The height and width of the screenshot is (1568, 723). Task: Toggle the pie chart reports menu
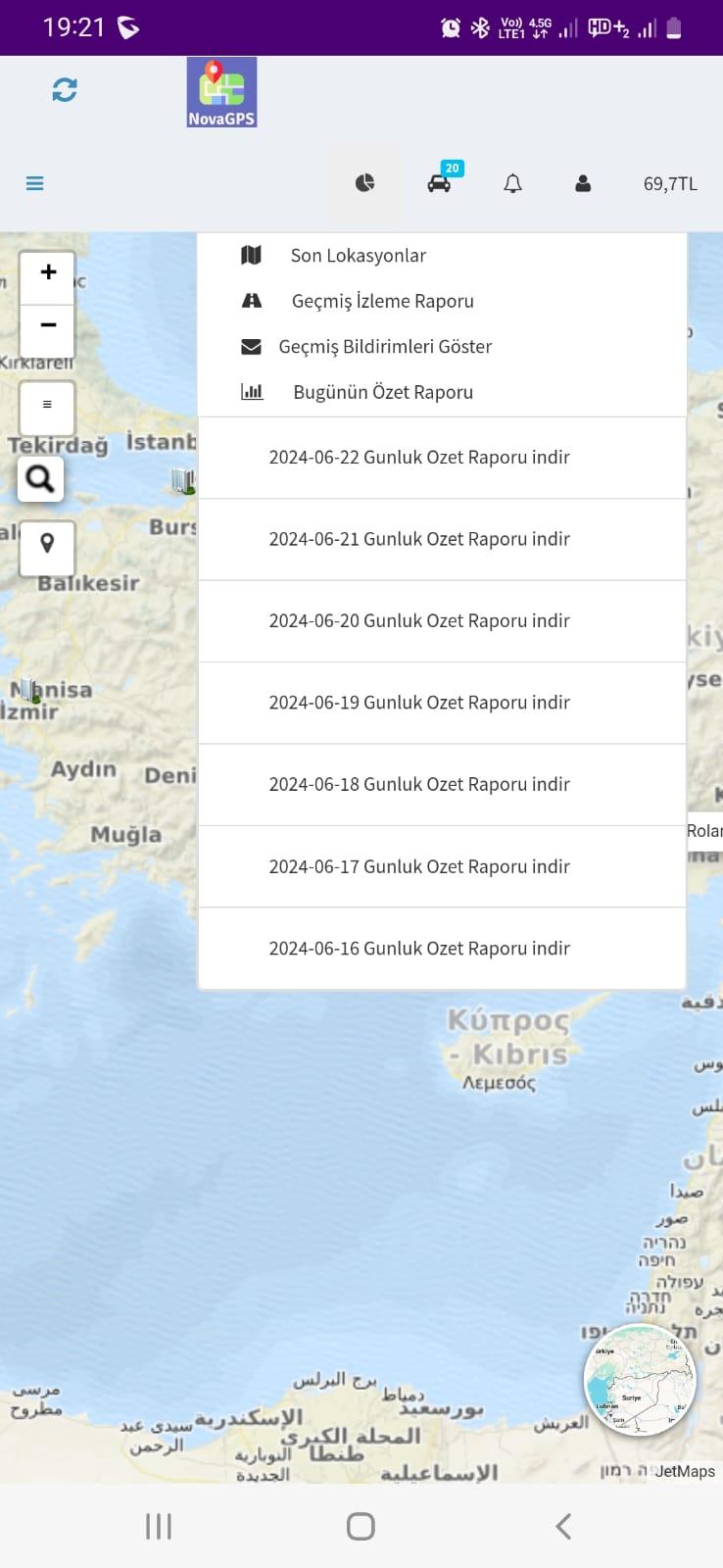[x=364, y=183]
